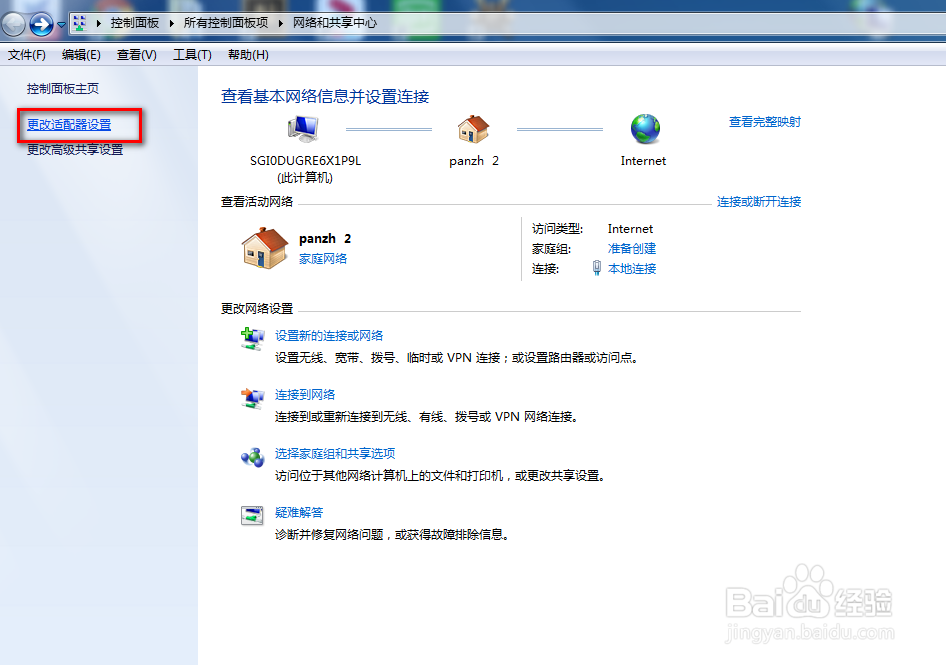Open 连接到网络 link
The width and height of the screenshot is (946, 665).
[x=305, y=395]
